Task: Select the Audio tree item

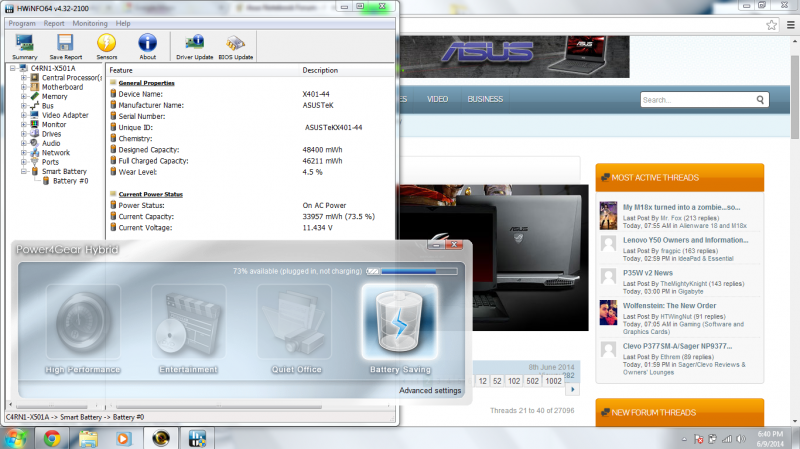Action: coord(51,143)
